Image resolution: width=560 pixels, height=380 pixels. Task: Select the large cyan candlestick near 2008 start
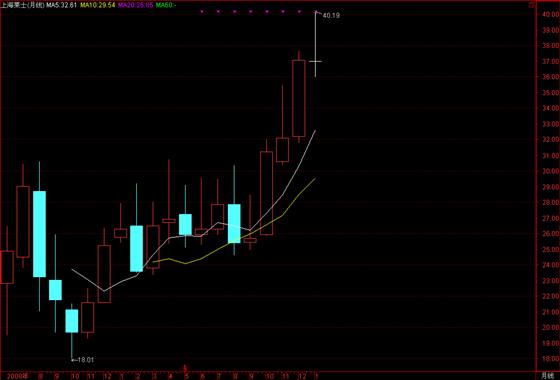(x=39, y=234)
